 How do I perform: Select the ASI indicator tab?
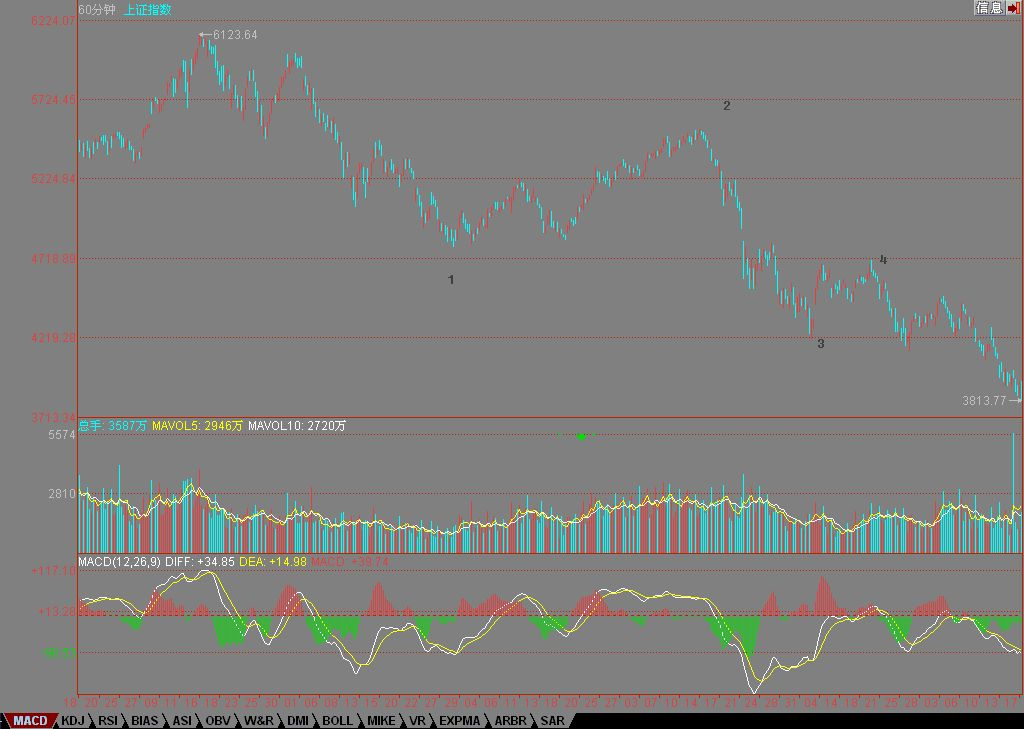pos(182,721)
